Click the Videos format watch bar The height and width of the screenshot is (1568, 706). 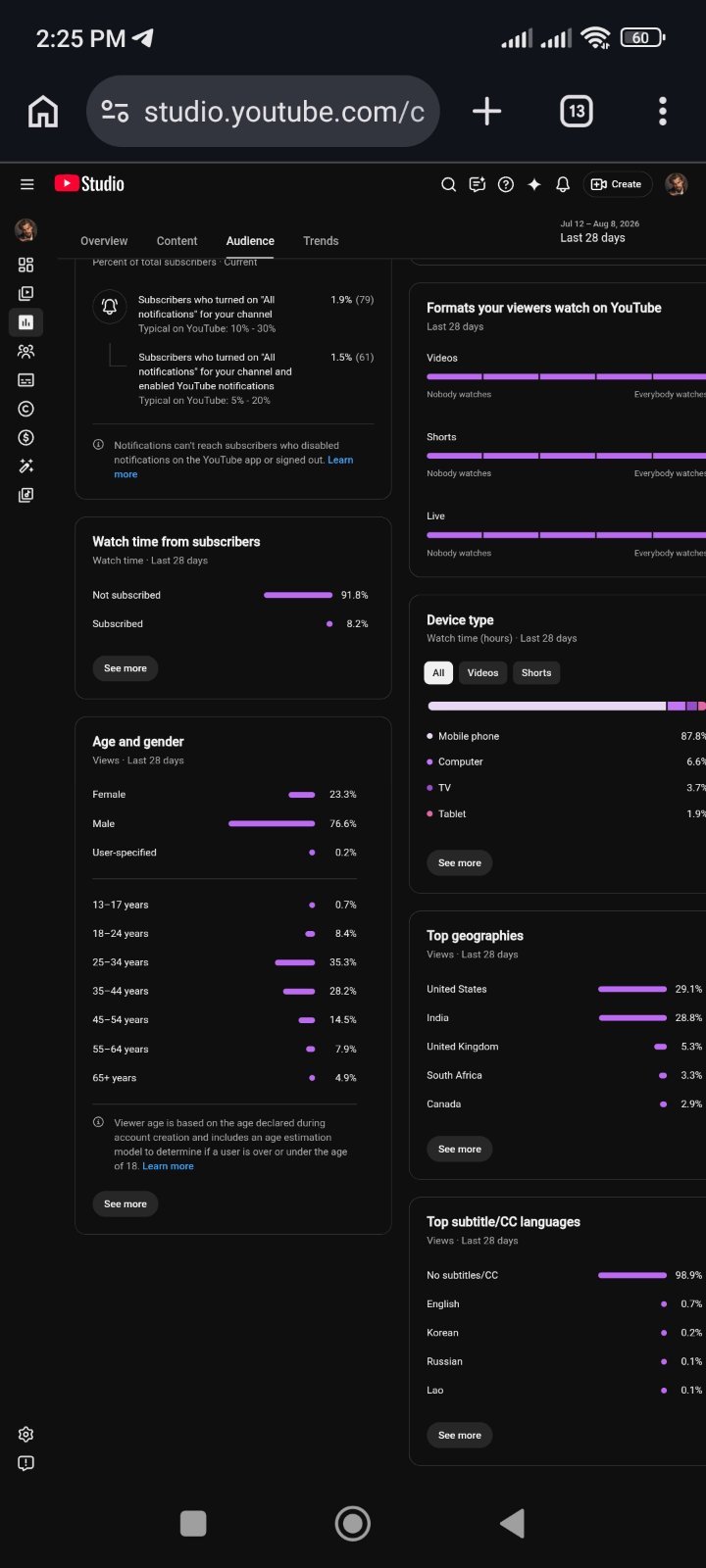click(x=566, y=376)
